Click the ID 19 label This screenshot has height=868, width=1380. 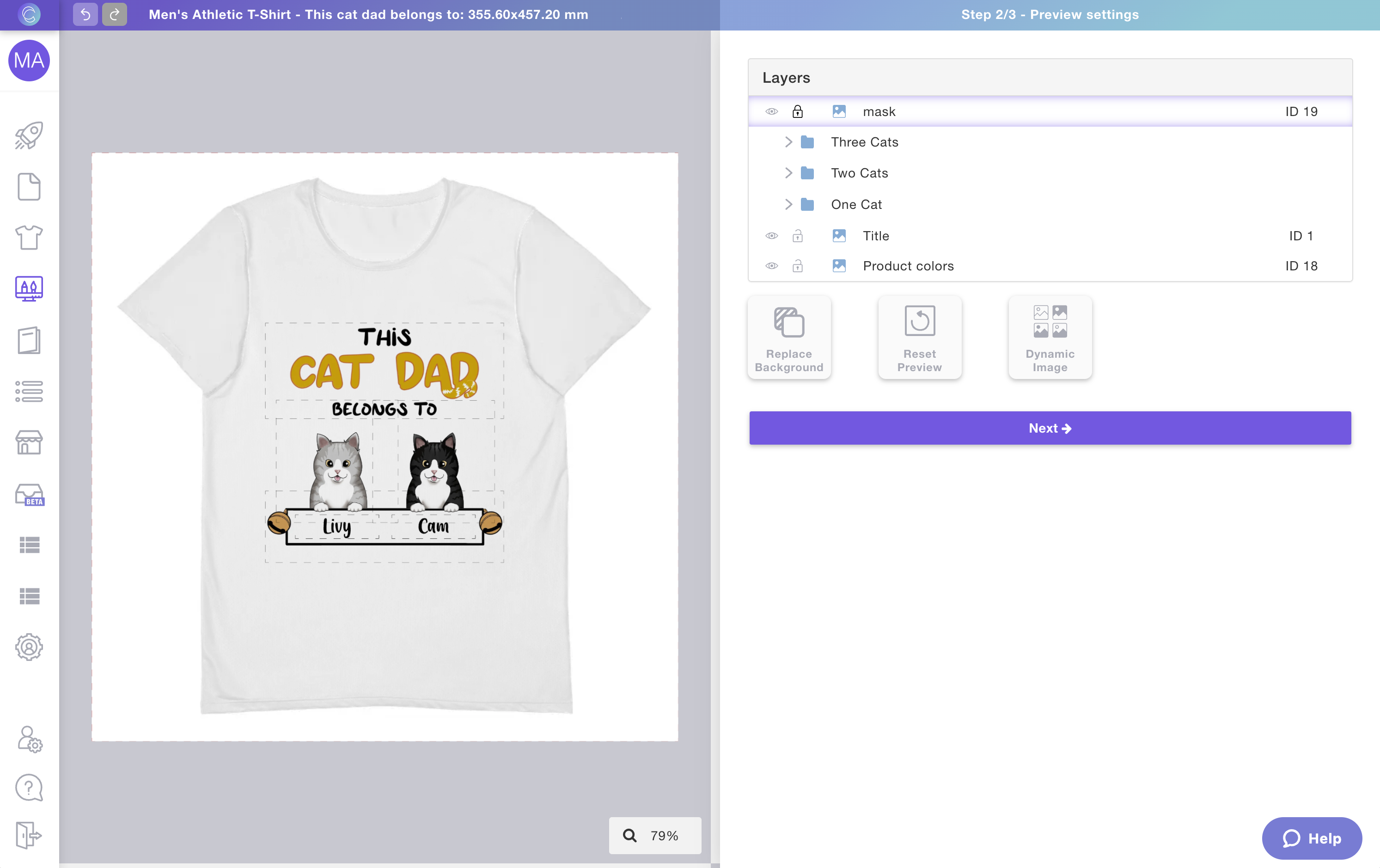click(x=1301, y=111)
